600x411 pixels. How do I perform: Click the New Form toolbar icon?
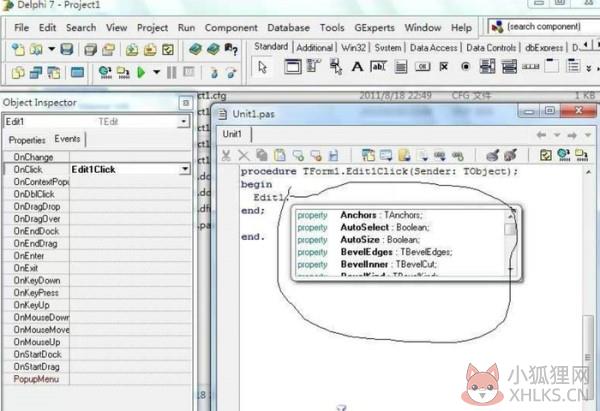click(x=77, y=72)
